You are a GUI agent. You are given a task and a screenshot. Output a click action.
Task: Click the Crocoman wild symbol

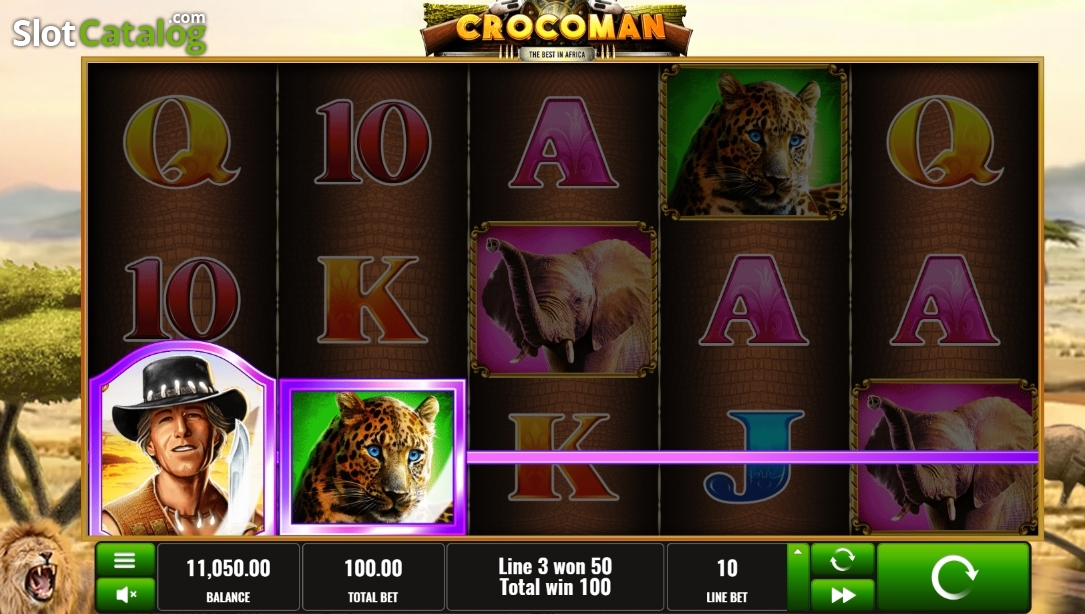pos(183,440)
